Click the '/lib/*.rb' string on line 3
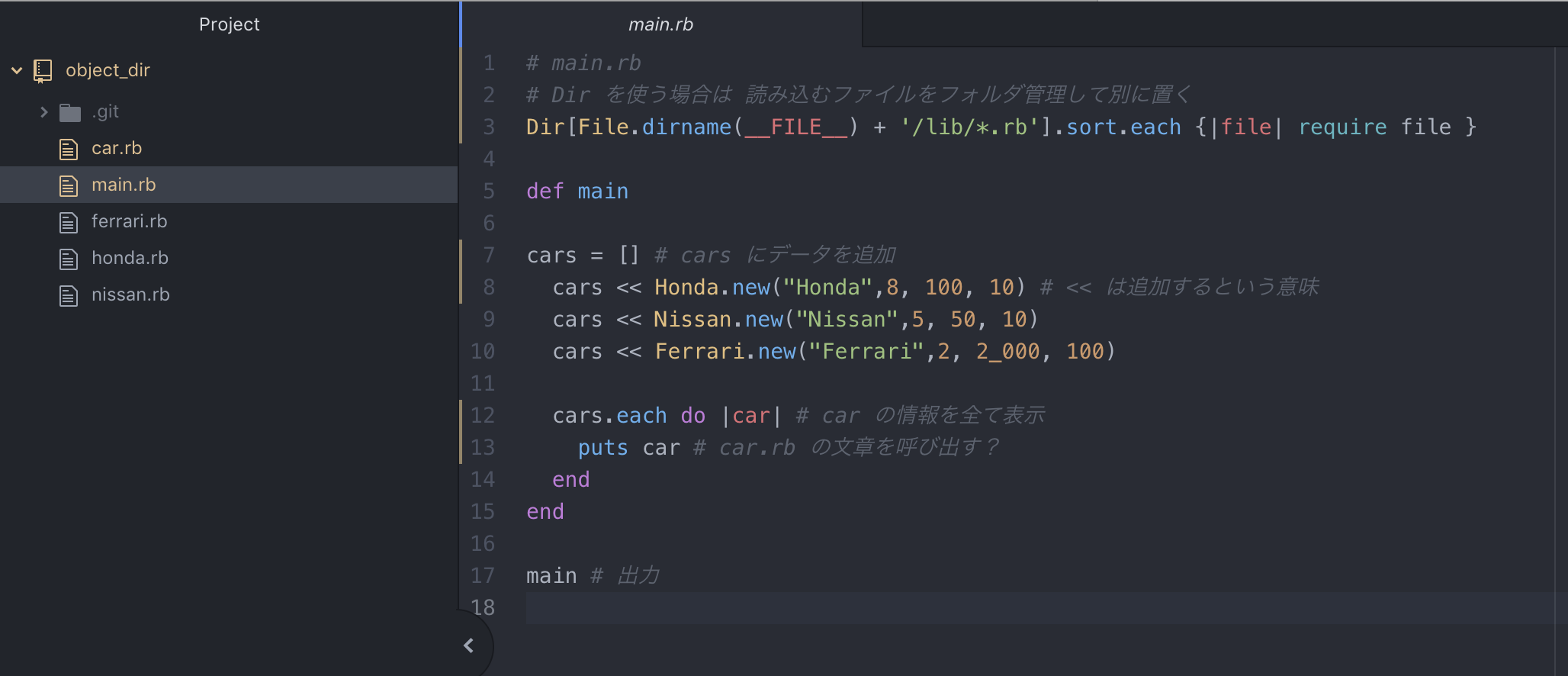The height and width of the screenshot is (676, 1568). (x=969, y=127)
